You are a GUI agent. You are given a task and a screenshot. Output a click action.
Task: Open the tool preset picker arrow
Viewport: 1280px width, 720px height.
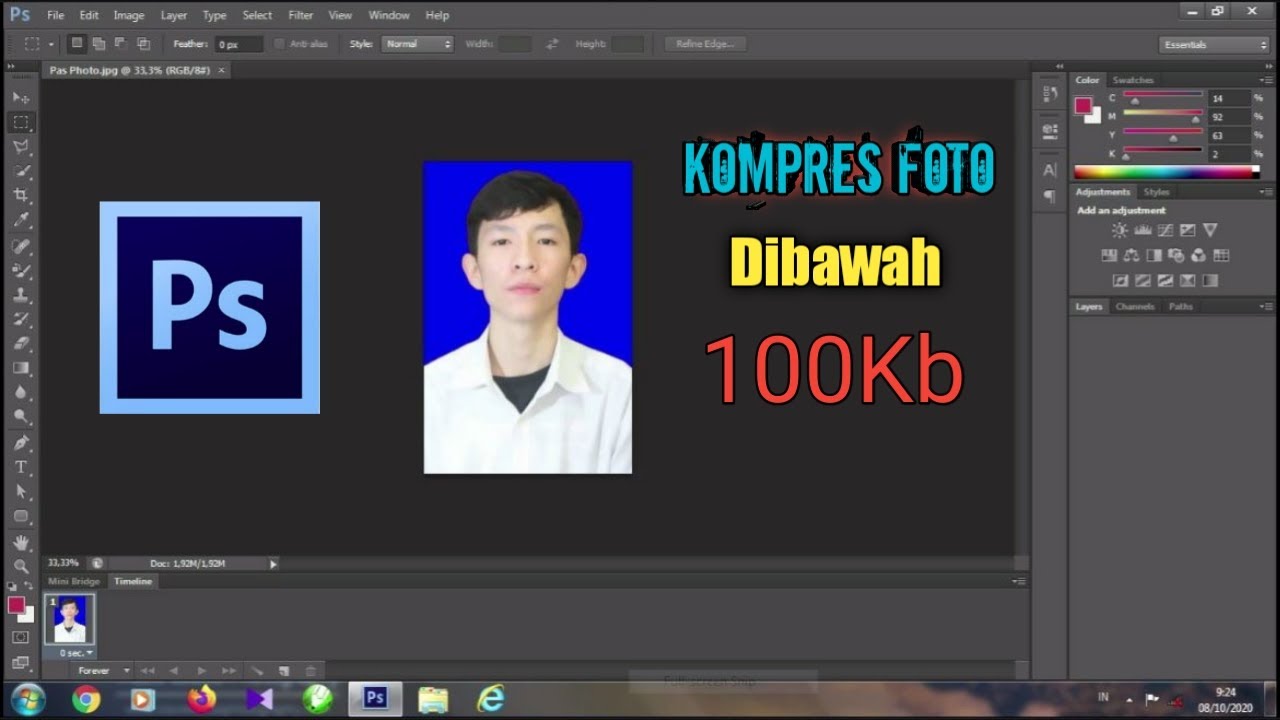pyautogui.click(x=51, y=45)
